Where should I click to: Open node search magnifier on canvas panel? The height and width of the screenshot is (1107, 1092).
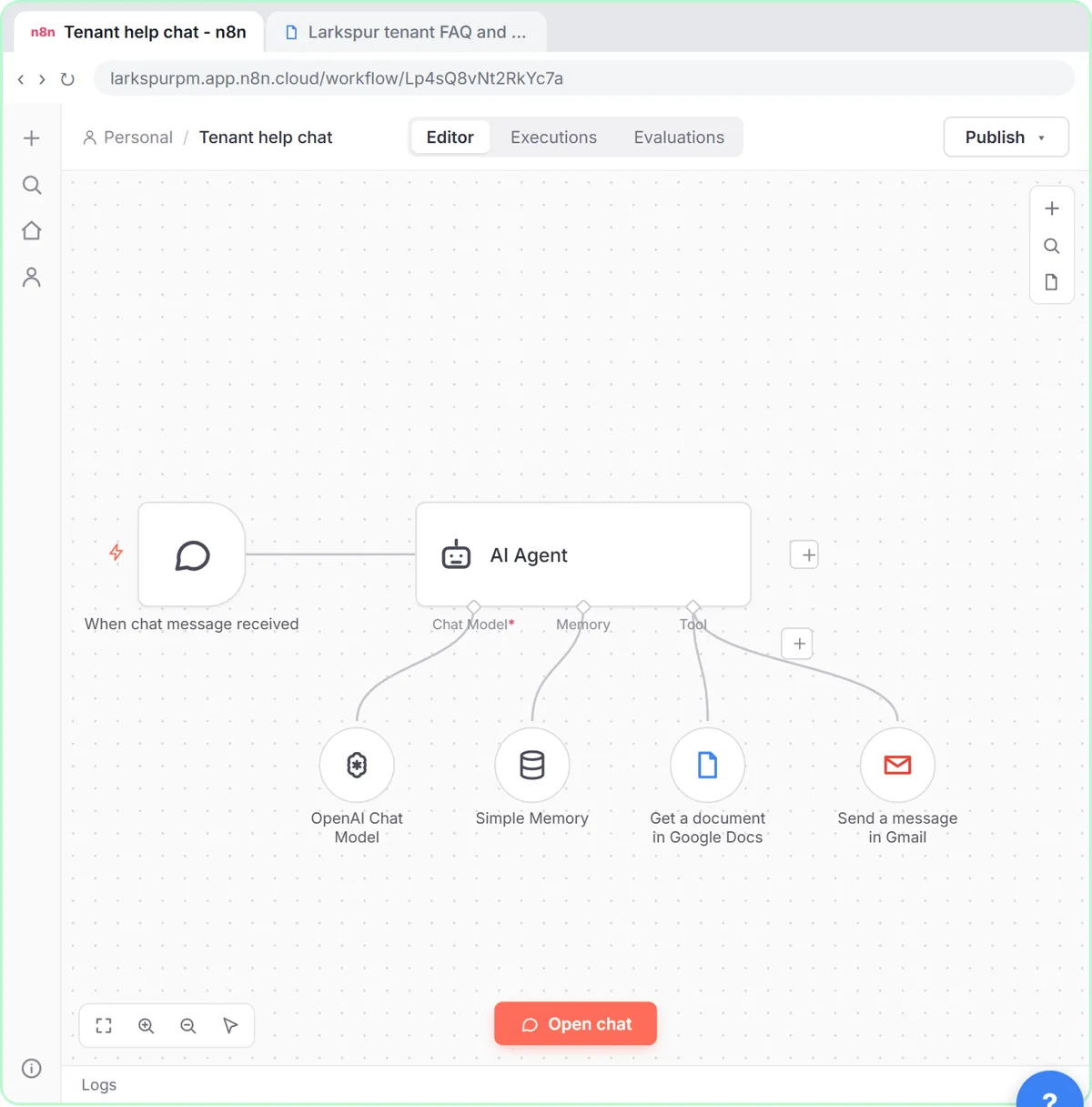coord(1052,246)
